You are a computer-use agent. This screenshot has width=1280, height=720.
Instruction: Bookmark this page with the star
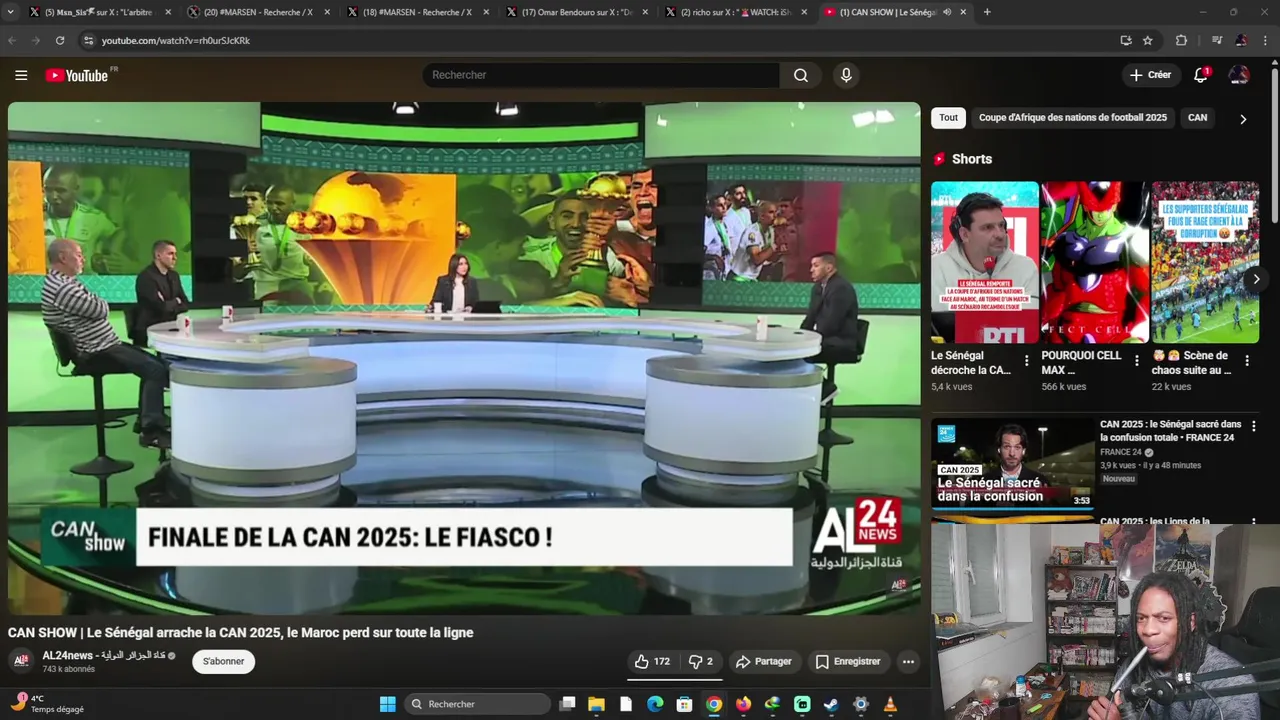(x=1148, y=40)
